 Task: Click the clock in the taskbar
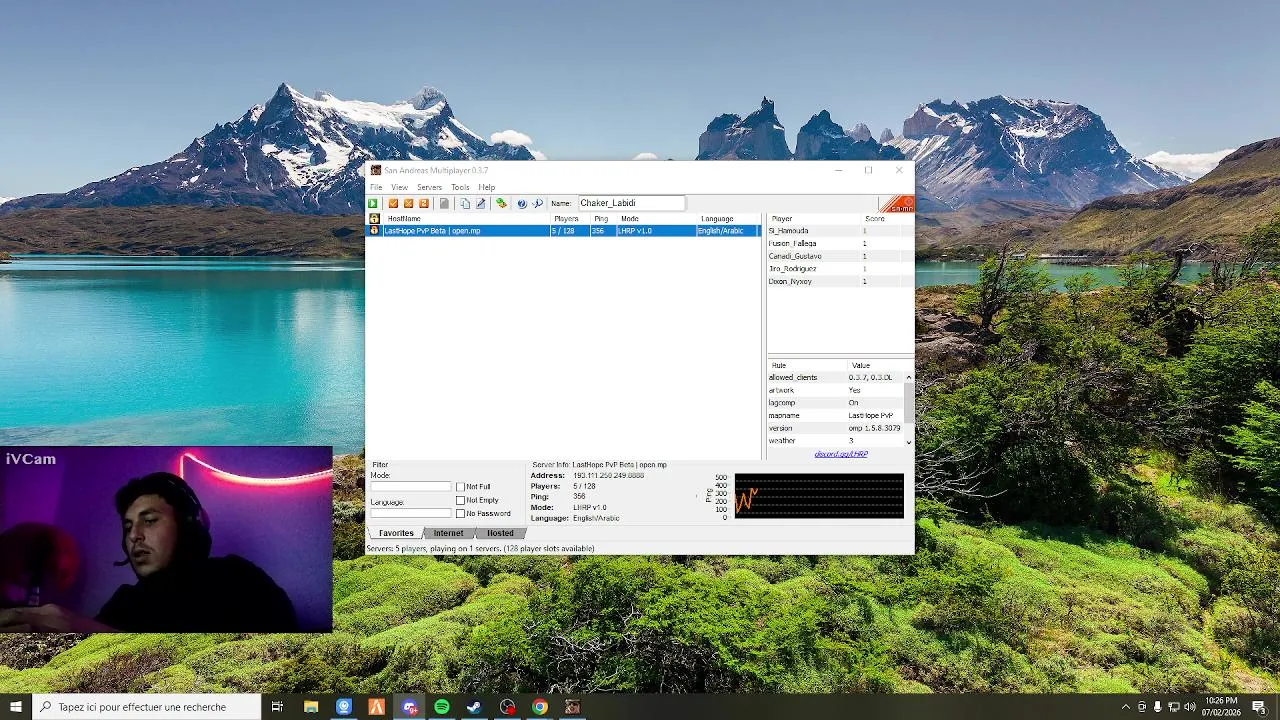[1222, 707]
